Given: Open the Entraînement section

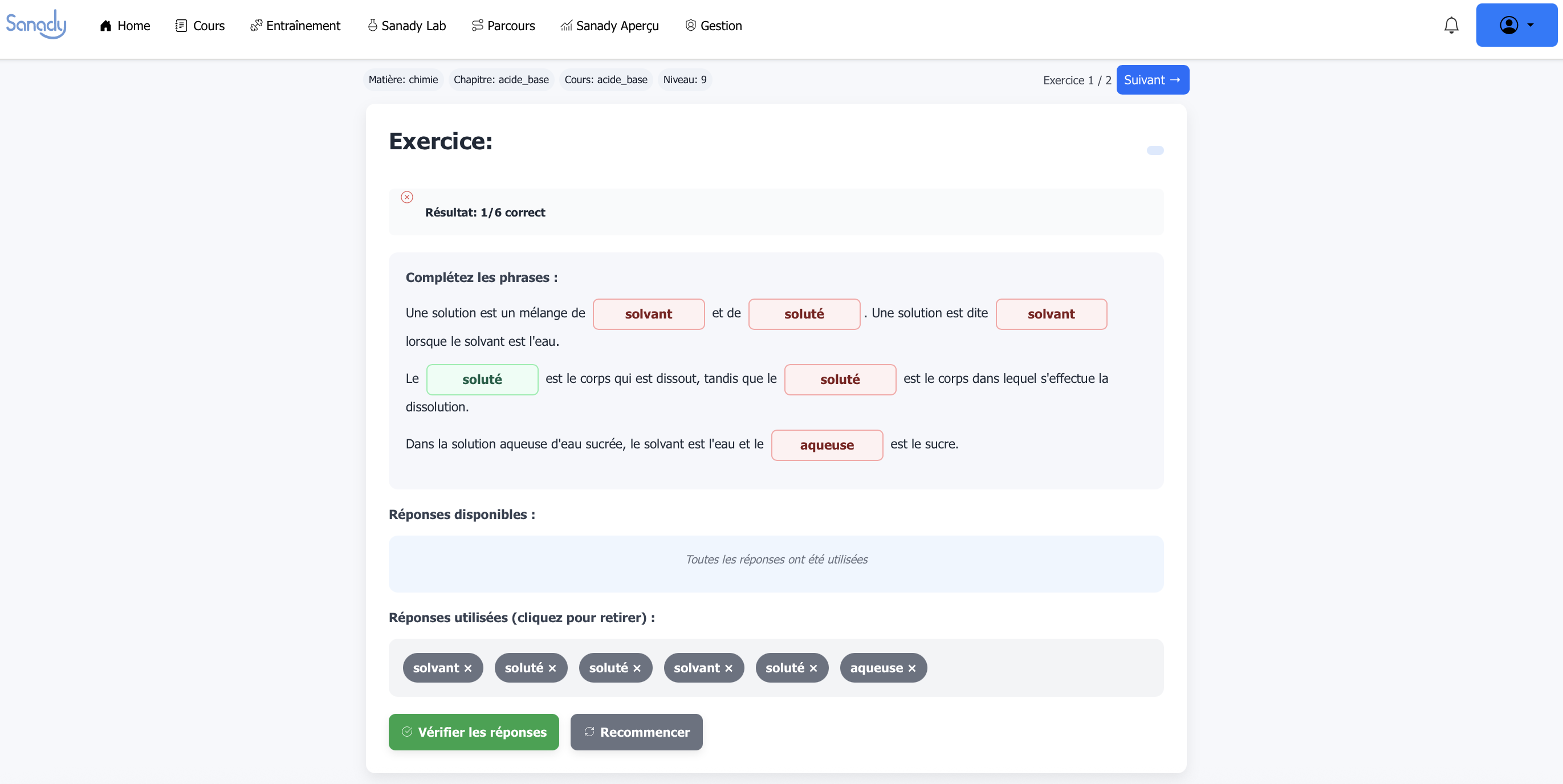Looking at the screenshot, I should pos(295,26).
